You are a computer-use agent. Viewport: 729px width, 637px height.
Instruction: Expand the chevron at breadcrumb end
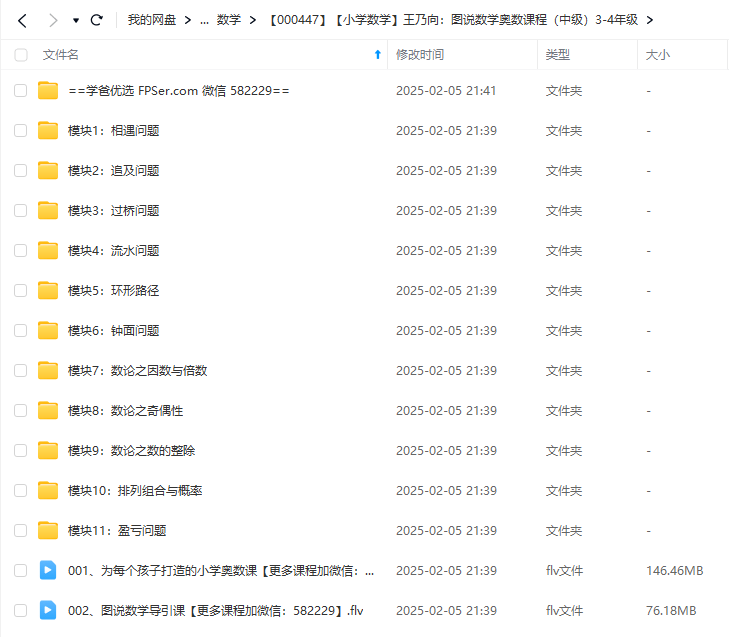coord(649,20)
